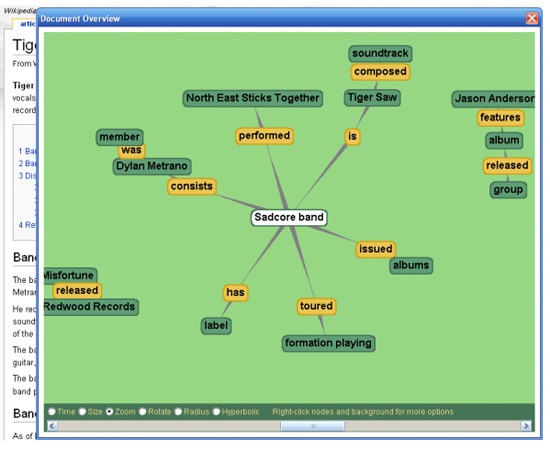Select the Dylan Metrano node

click(x=152, y=166)
